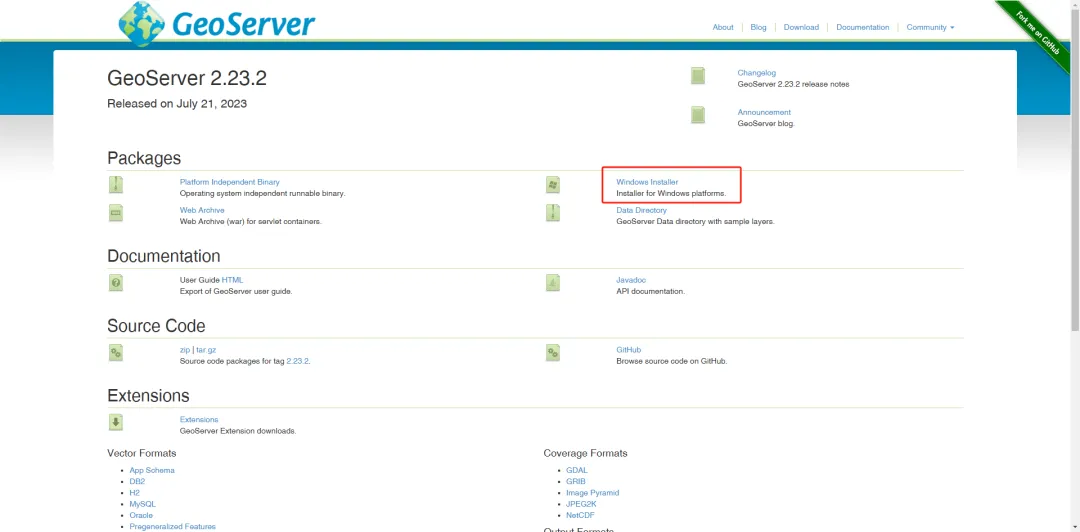1080x532 pixels.
Task: Open the Image Pyramid link
Action: click(592, 493)
